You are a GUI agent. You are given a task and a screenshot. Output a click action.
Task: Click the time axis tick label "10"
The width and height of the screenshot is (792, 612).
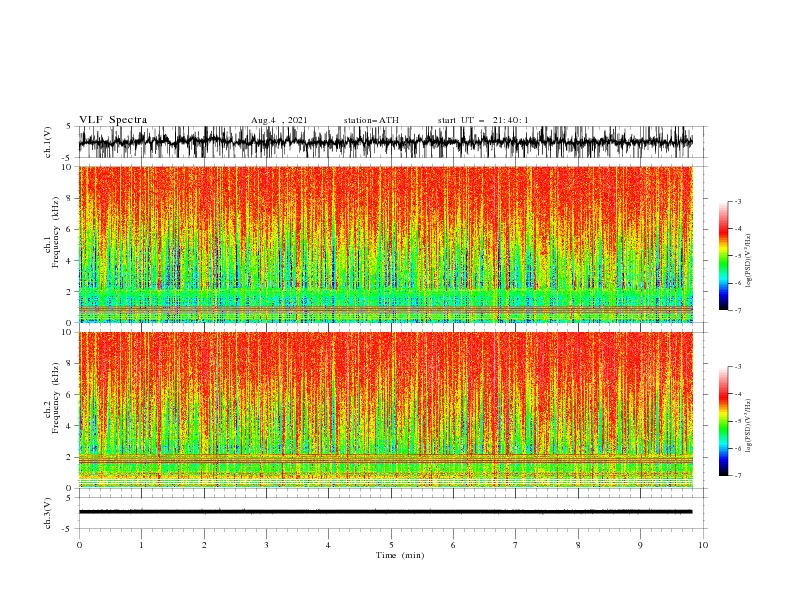point(703,545)
